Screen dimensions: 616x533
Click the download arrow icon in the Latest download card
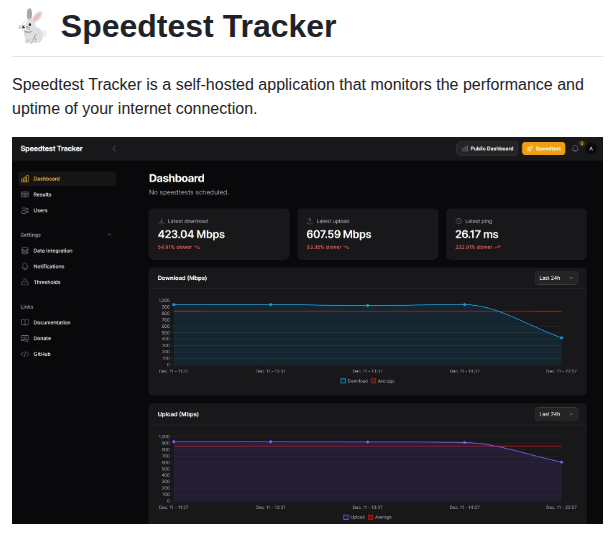click(161, 221)
